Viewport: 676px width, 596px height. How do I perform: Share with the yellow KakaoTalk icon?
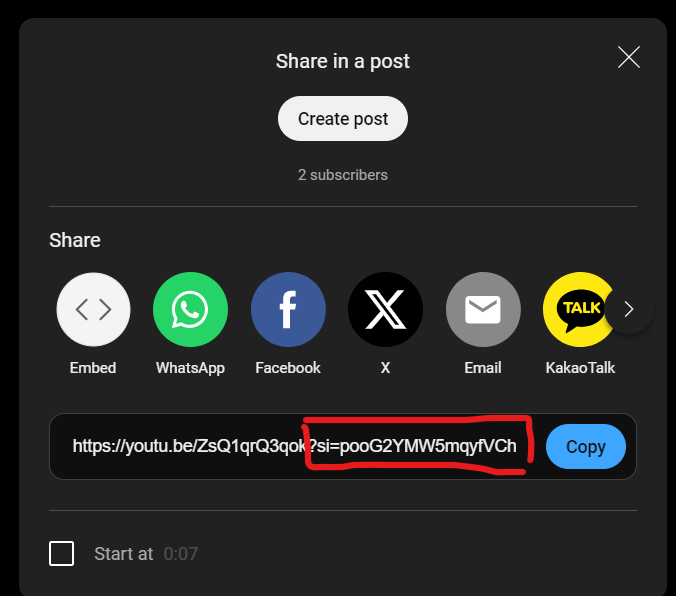(x=578, y=309)
